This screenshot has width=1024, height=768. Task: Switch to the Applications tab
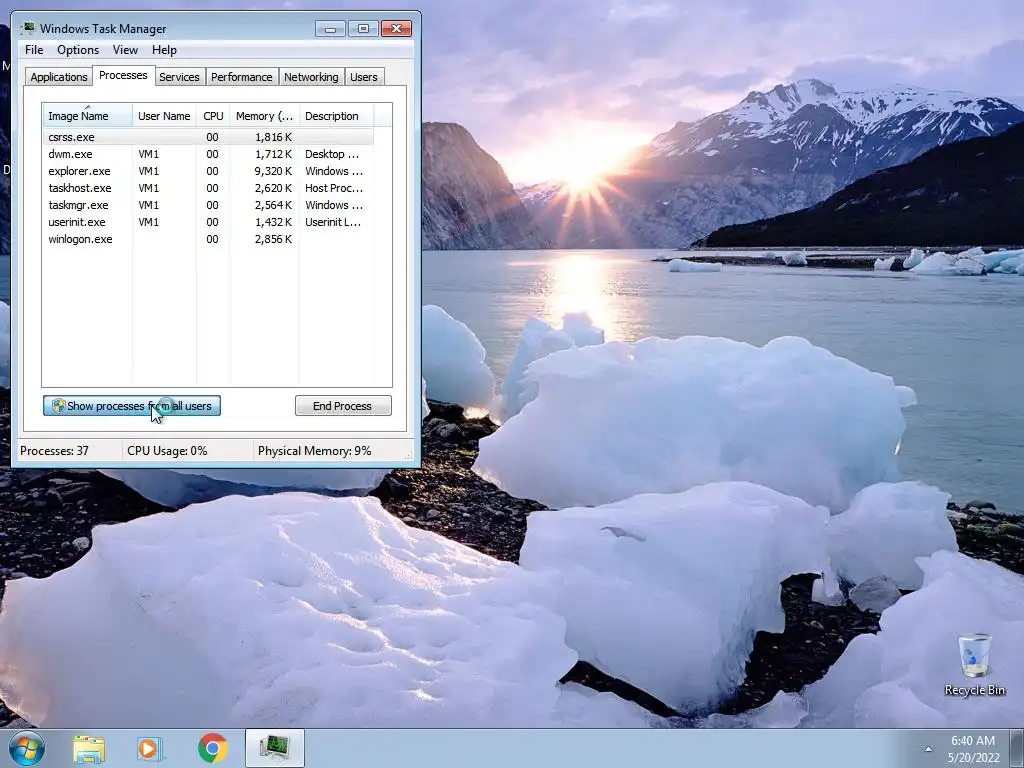click(x=59, y=76)
